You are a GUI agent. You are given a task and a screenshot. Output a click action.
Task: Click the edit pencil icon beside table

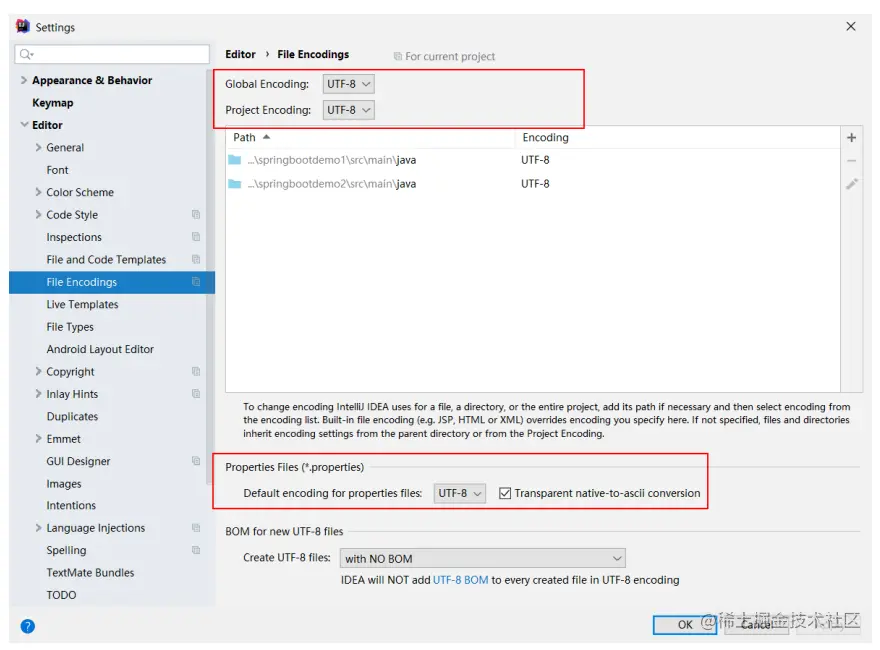pos(851,184)
